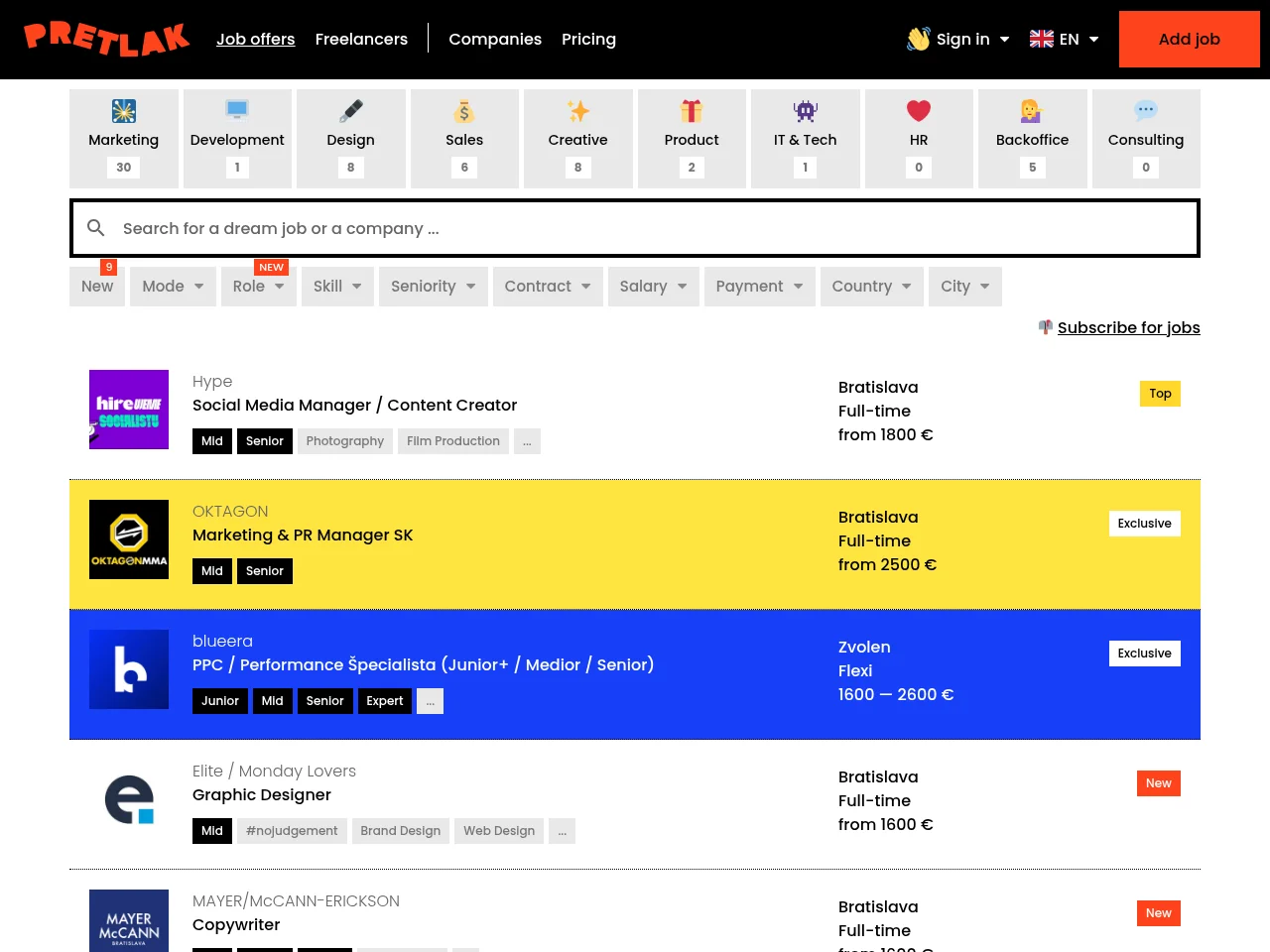Open the OKTAGON MMA company logo

(129, 539)
